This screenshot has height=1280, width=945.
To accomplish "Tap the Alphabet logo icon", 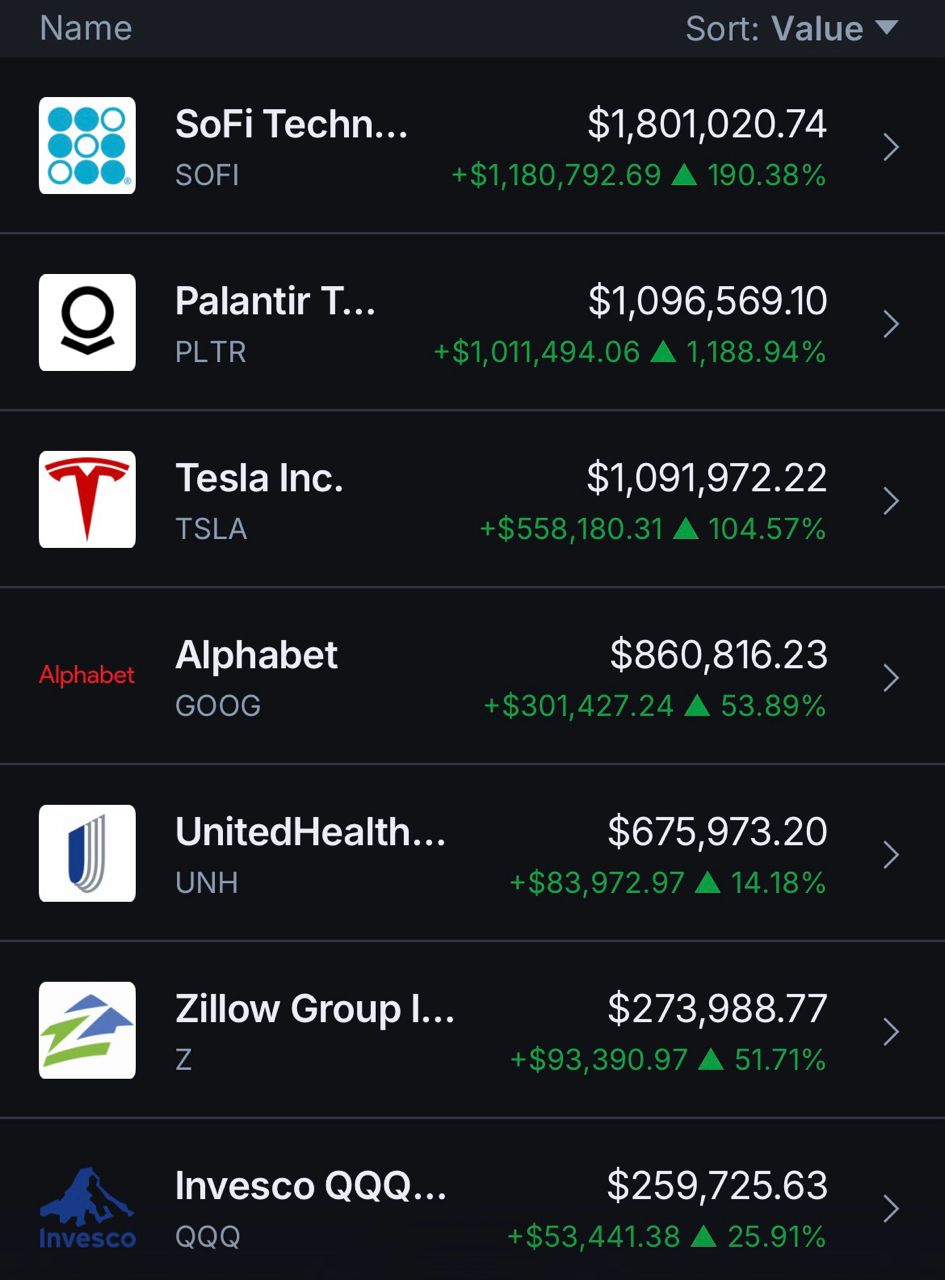I will 87,676.
